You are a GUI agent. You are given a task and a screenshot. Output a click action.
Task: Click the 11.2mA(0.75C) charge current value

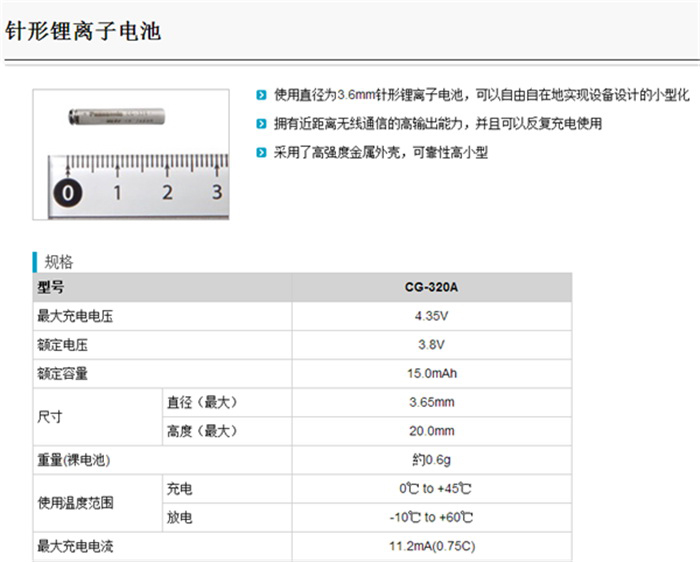tap(432, 546)
